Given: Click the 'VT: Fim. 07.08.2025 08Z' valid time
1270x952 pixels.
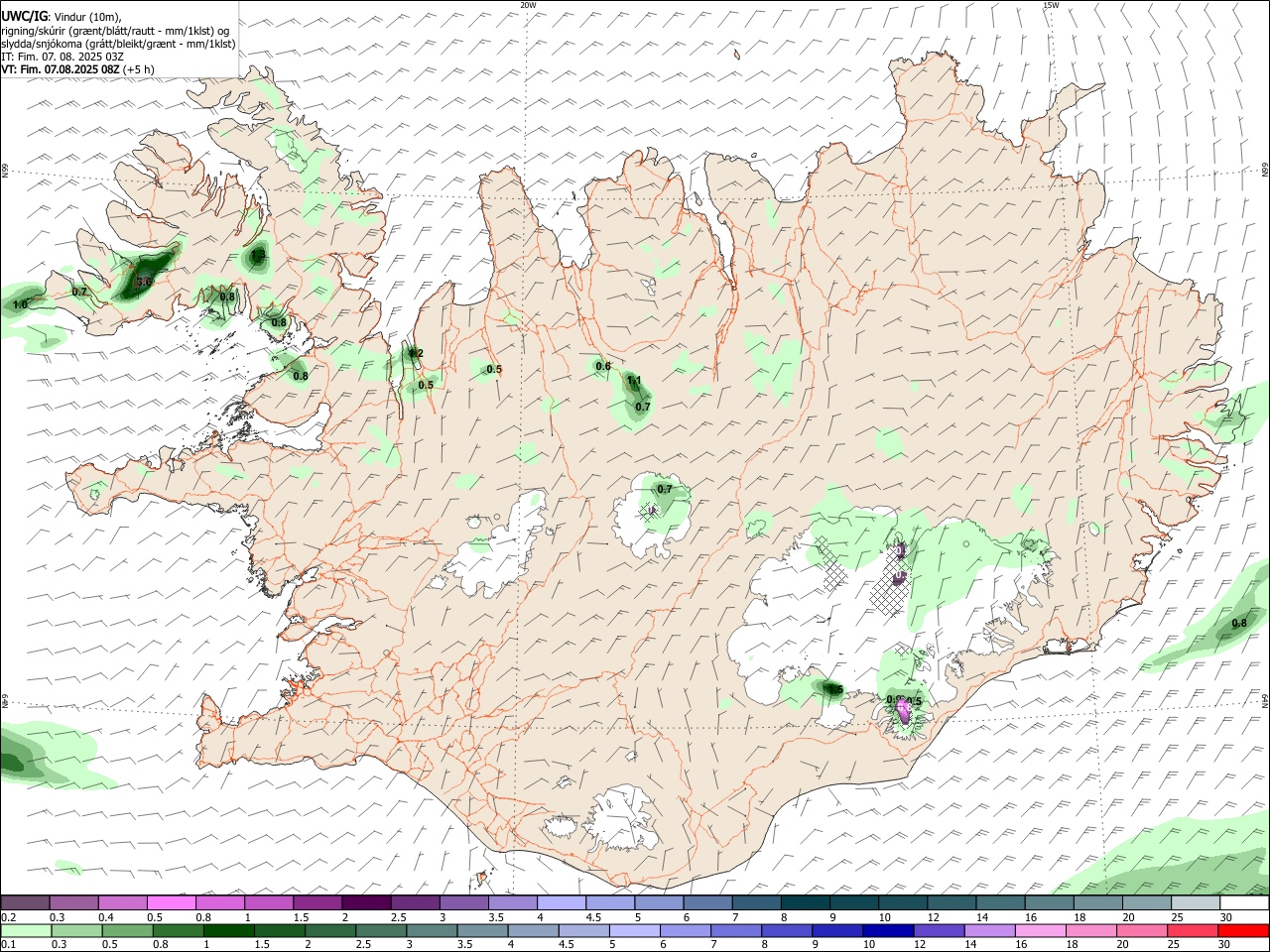Looking at the screenshot, I should pos(61,70).
